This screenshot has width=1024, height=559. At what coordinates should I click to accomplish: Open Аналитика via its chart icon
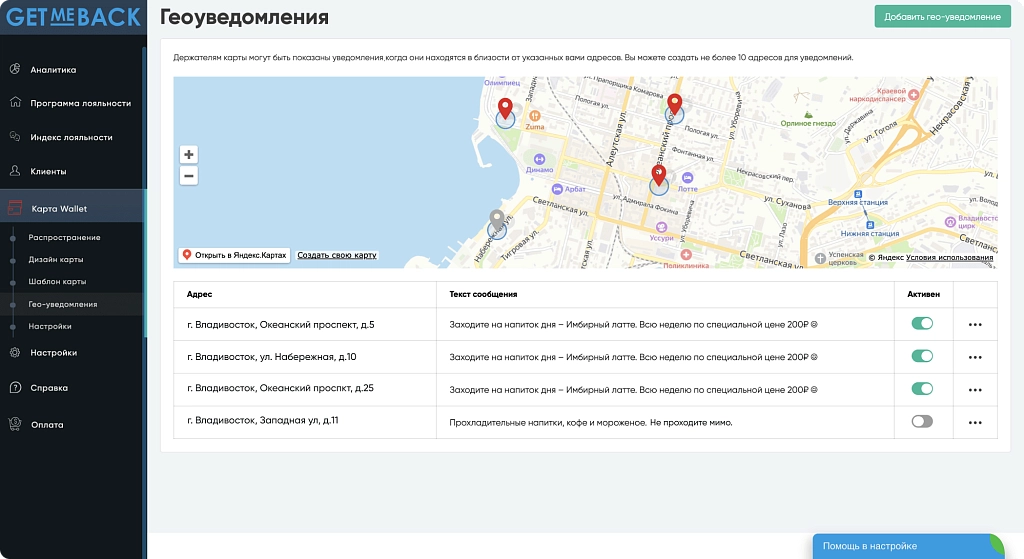pos(15,69)
